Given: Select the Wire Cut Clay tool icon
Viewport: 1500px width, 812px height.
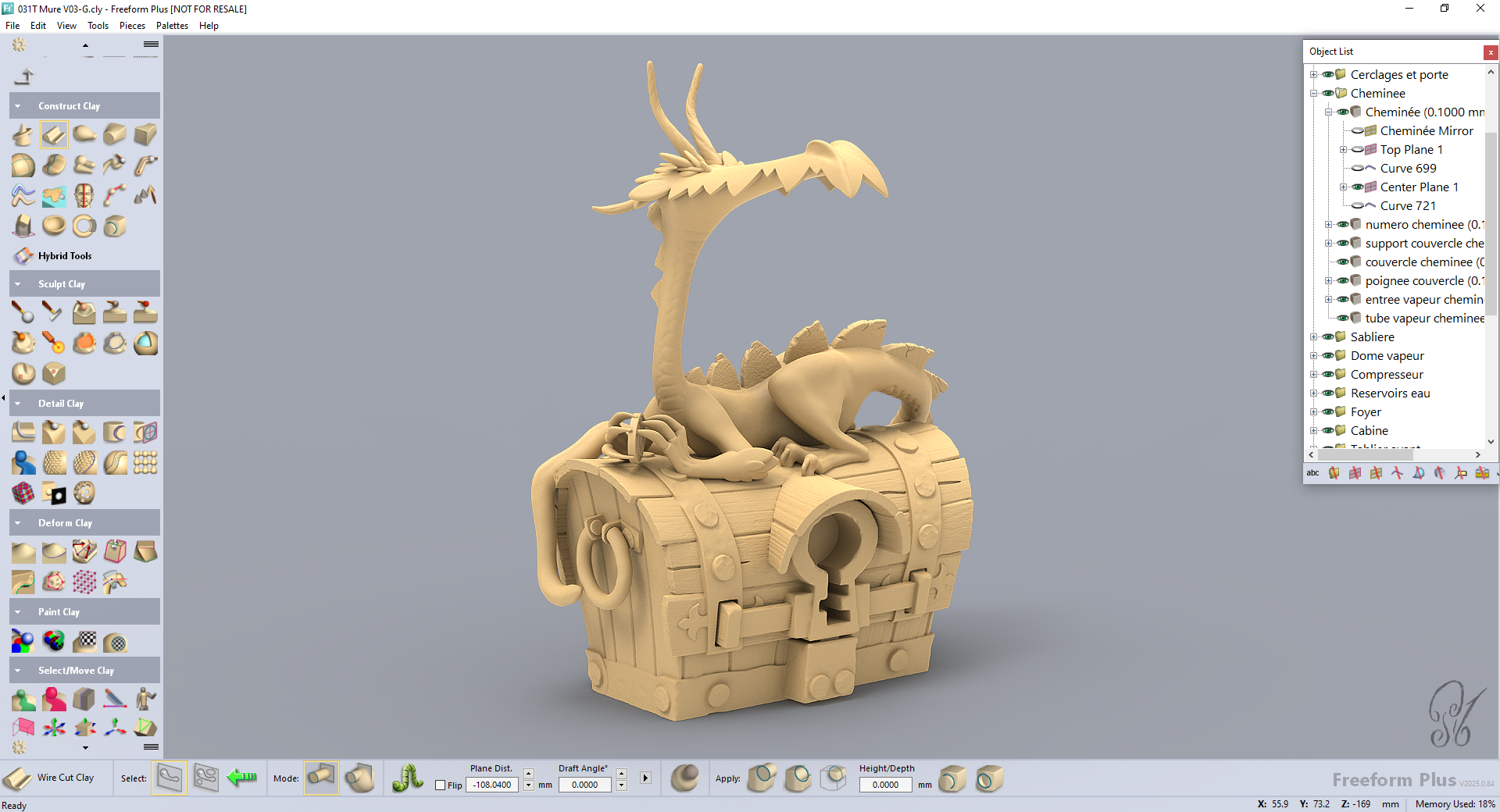Looking at the screenshot, I should click(17, 778).
